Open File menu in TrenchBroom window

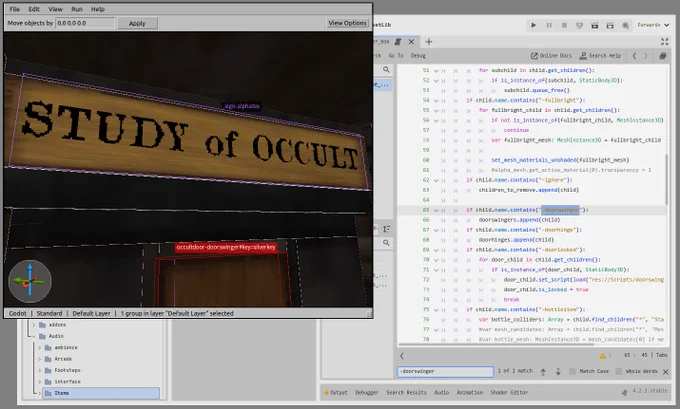[x=14, y=9]
